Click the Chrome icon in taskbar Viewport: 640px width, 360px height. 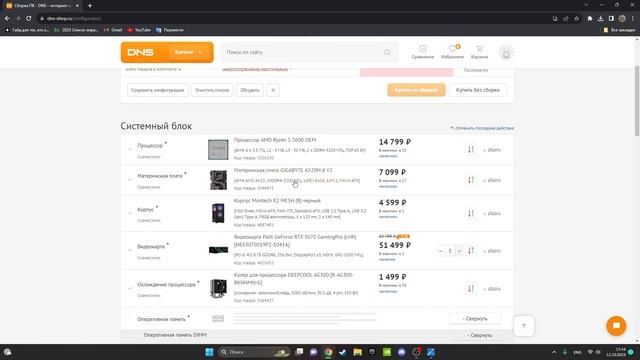[x=328, y=352]
